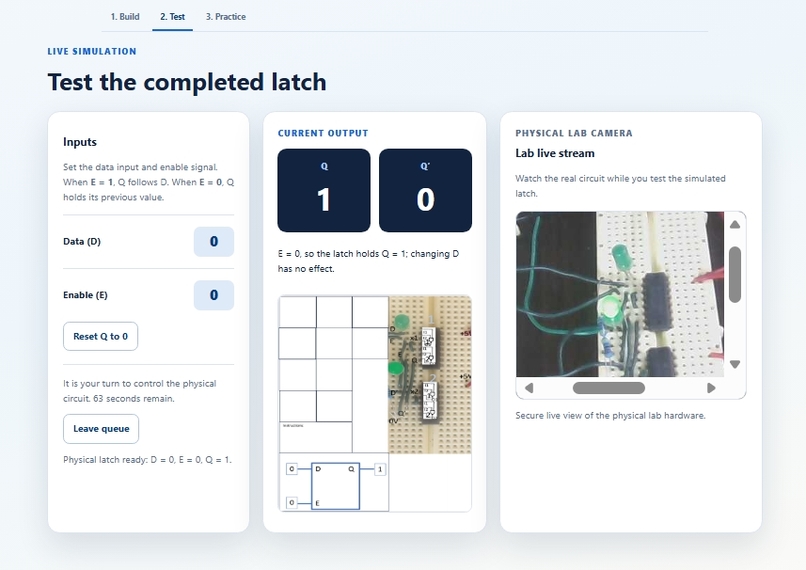The height and width of the screenshot is (570, 806).
Task: Click the lab stream scroll right arrow
Action: (711, 388)
